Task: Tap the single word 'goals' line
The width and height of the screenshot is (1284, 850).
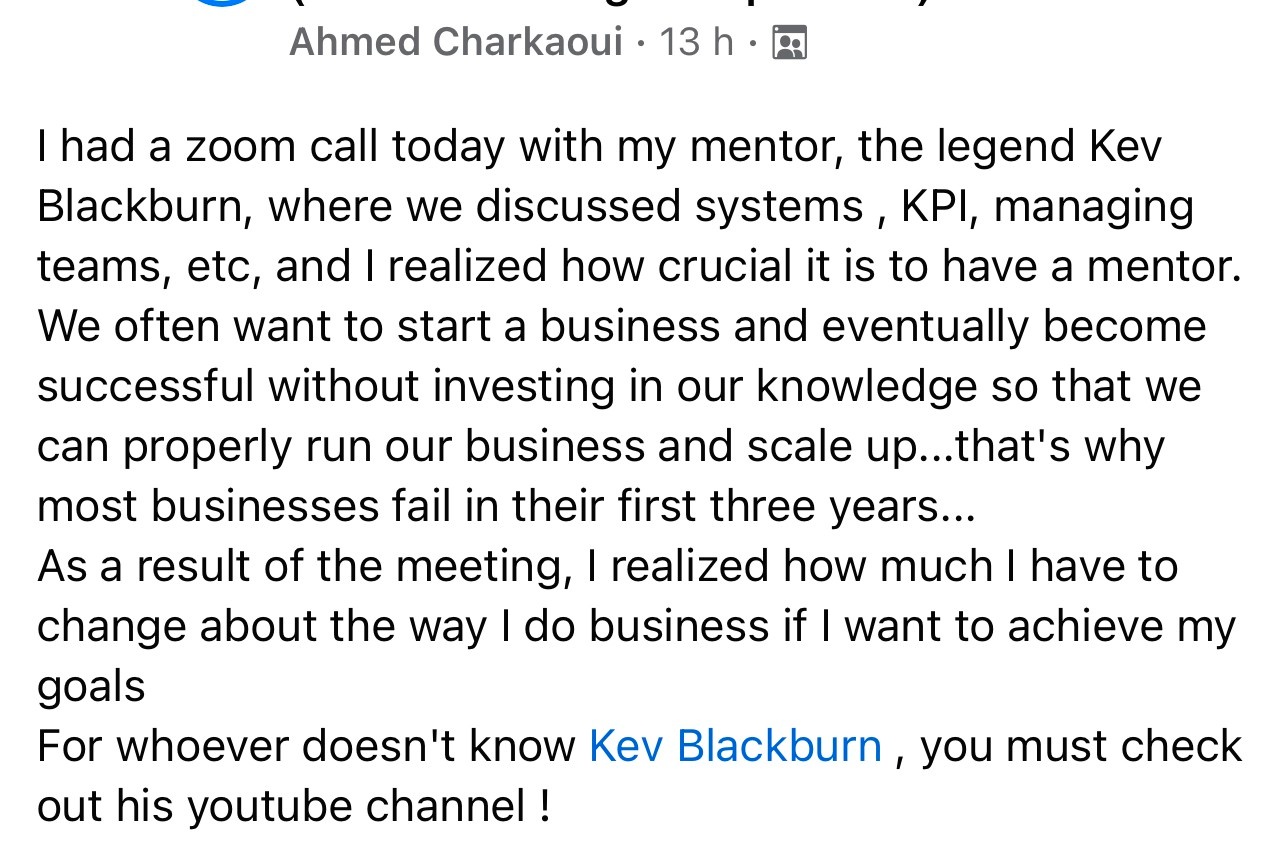Action: pyautogui.click(x=91, y=688)
